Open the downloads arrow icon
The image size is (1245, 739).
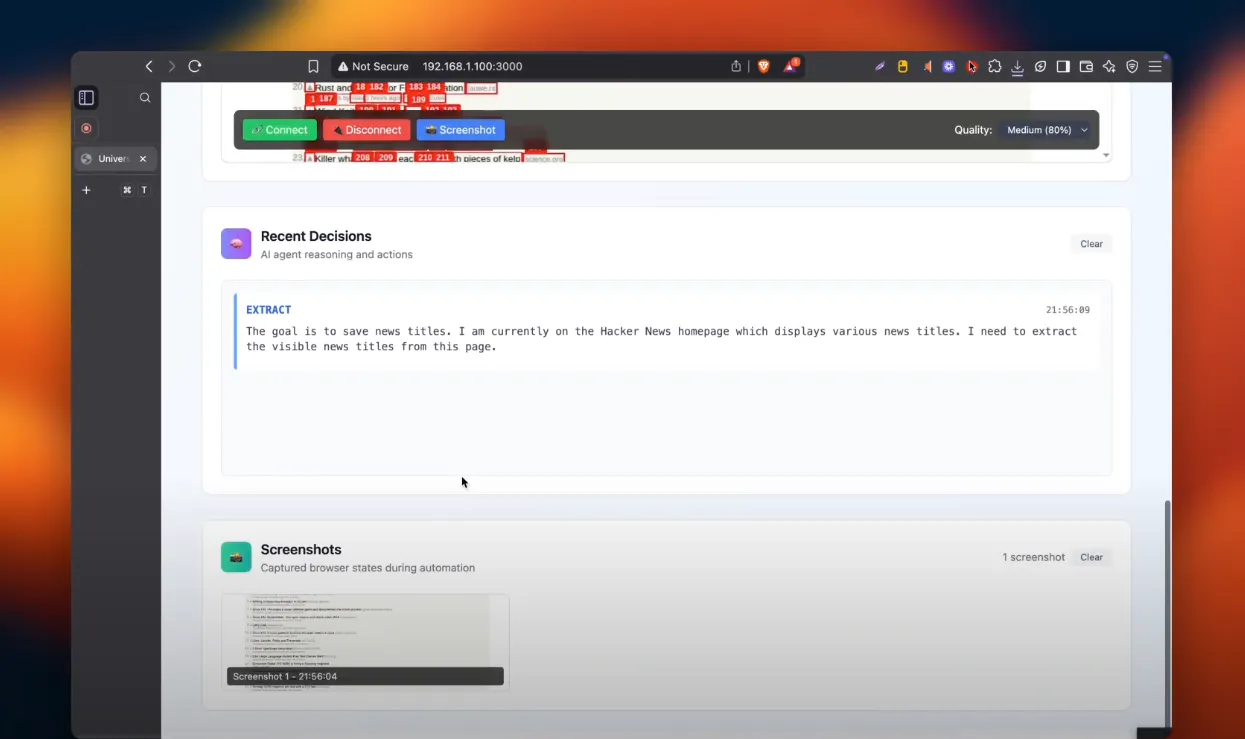coord(1017,67)
